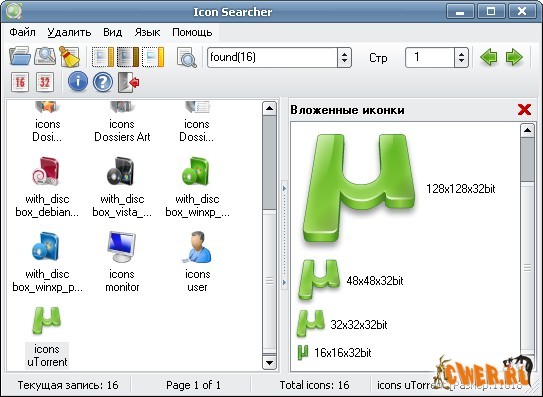The height and width of the screenshot is (397, 543).
Task: Open the Вид menu
Action: point(113,32)
